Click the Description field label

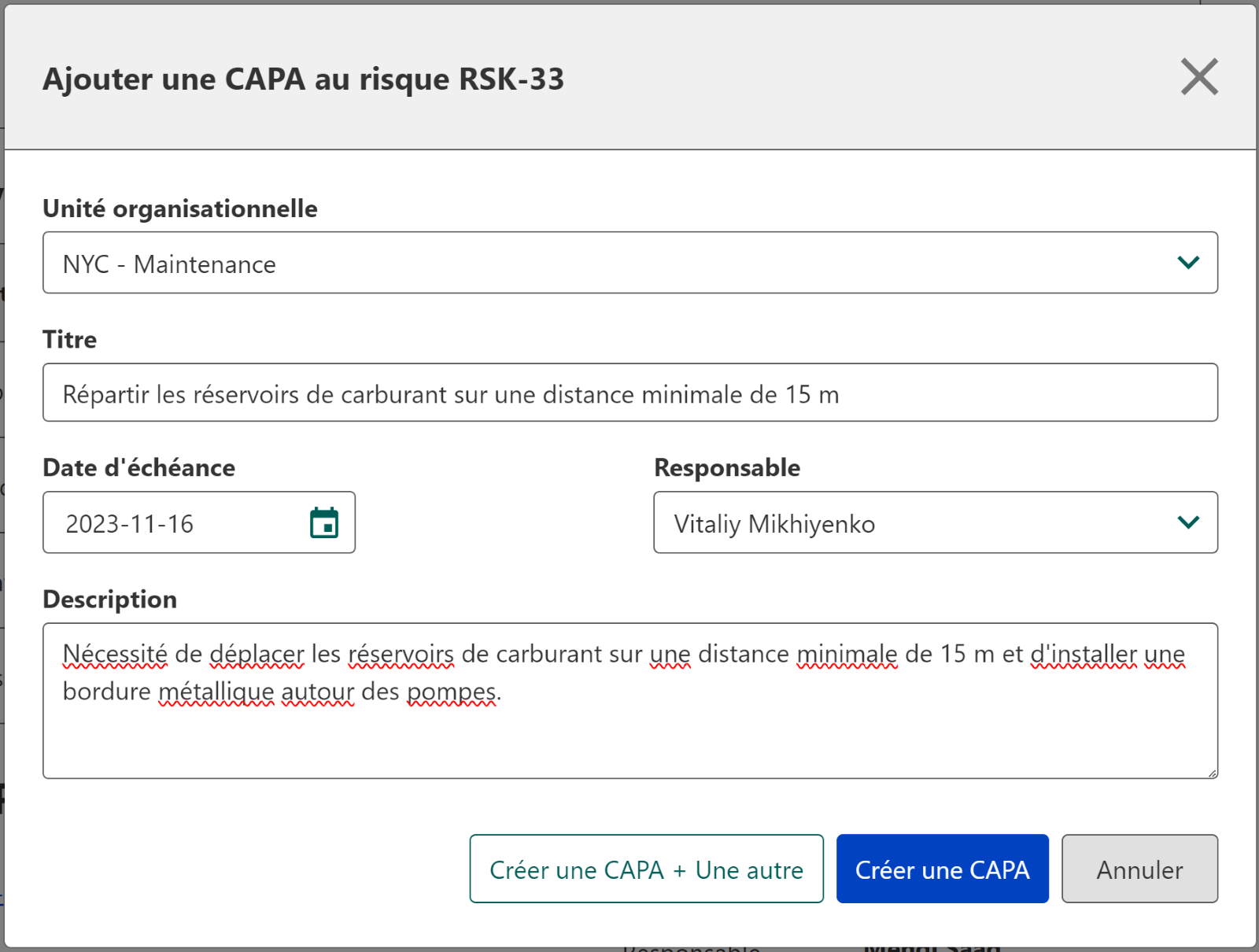pos(110,599)
